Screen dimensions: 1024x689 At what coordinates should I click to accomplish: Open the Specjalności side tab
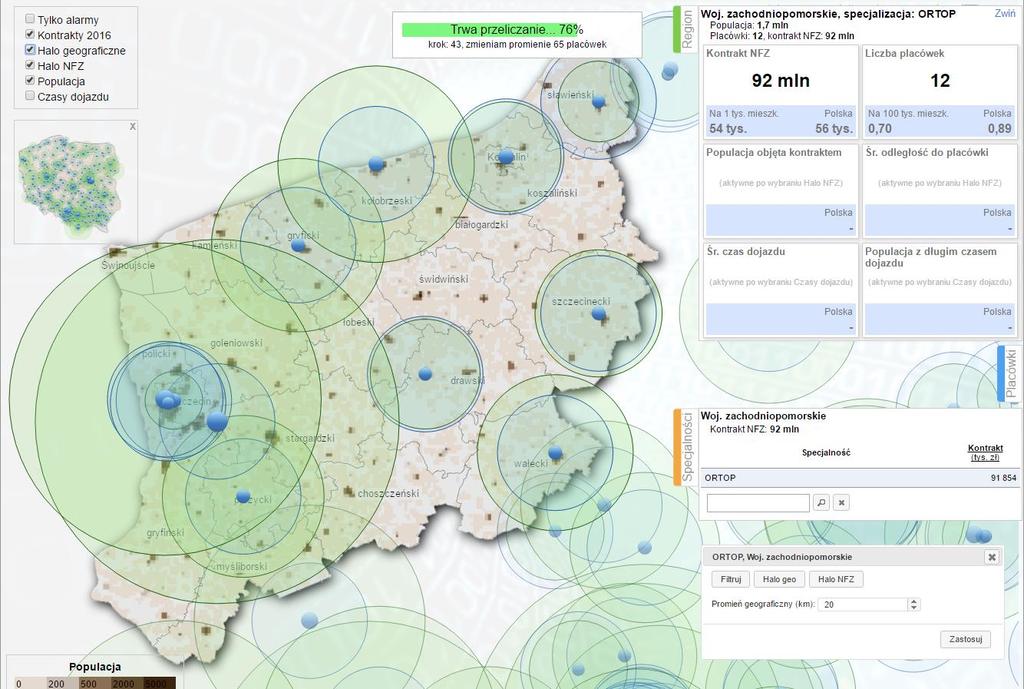coord(686,448)
